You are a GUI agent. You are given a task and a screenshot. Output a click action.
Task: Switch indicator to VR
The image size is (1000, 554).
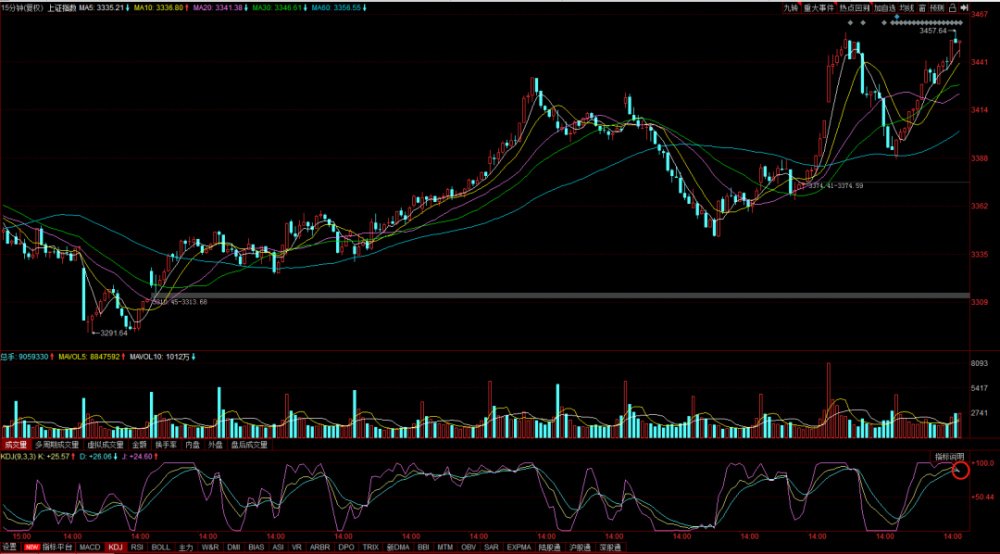click(297, 547)
